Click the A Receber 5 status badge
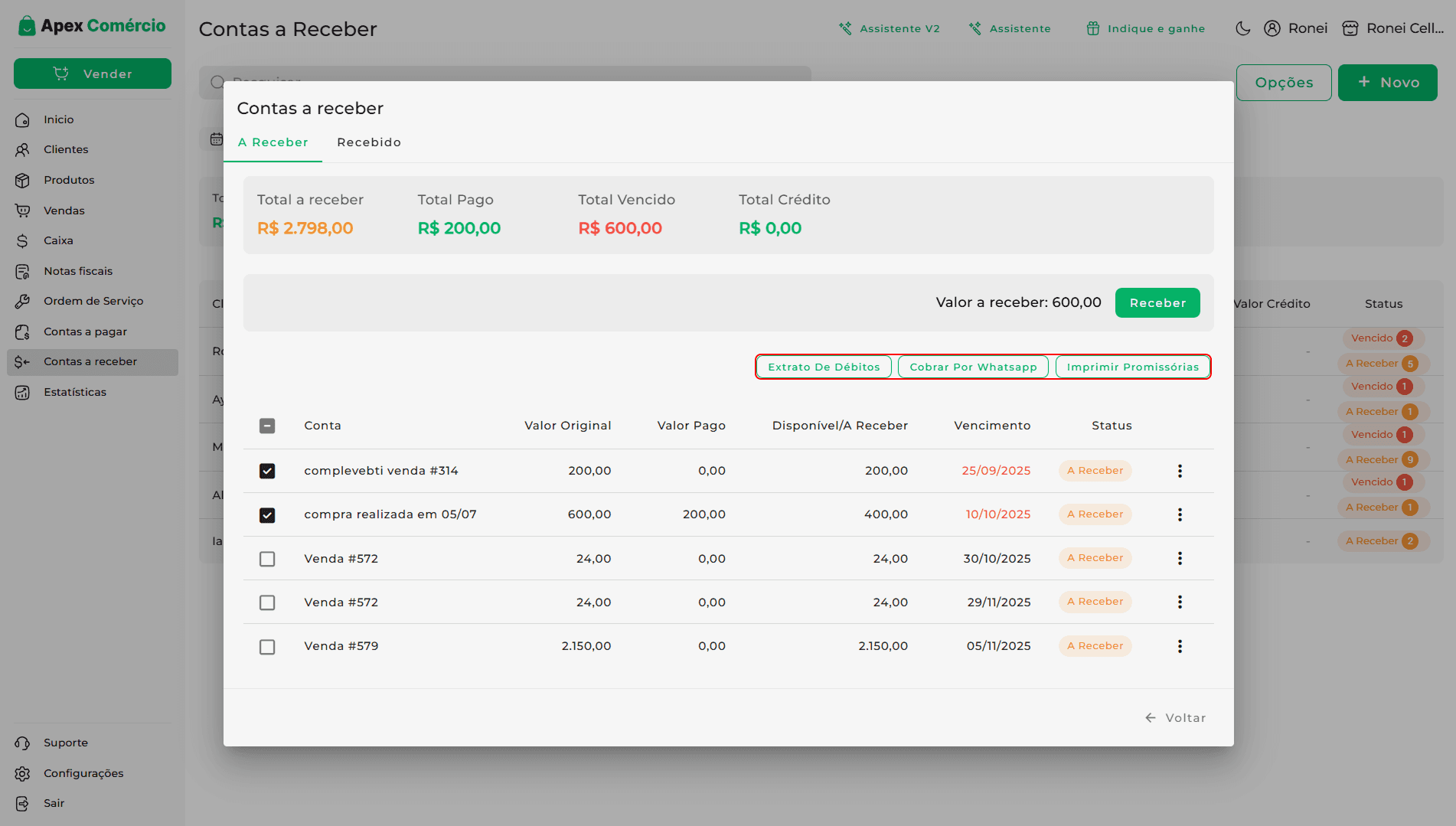1456x826 pixels. point(1383,364)
